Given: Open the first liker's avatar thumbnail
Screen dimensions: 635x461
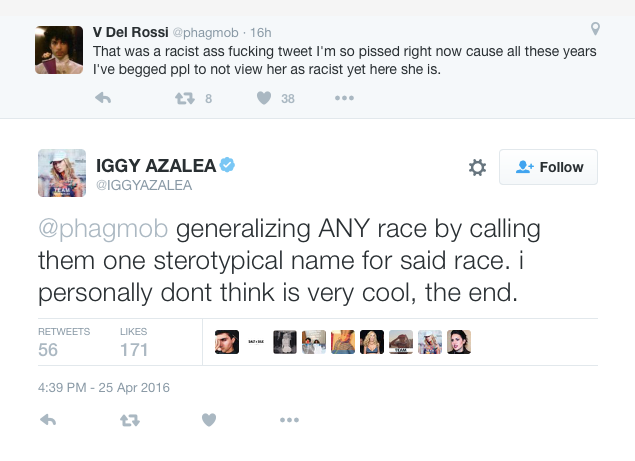Looking at the screenshot, I should click(x=226, y=342).
